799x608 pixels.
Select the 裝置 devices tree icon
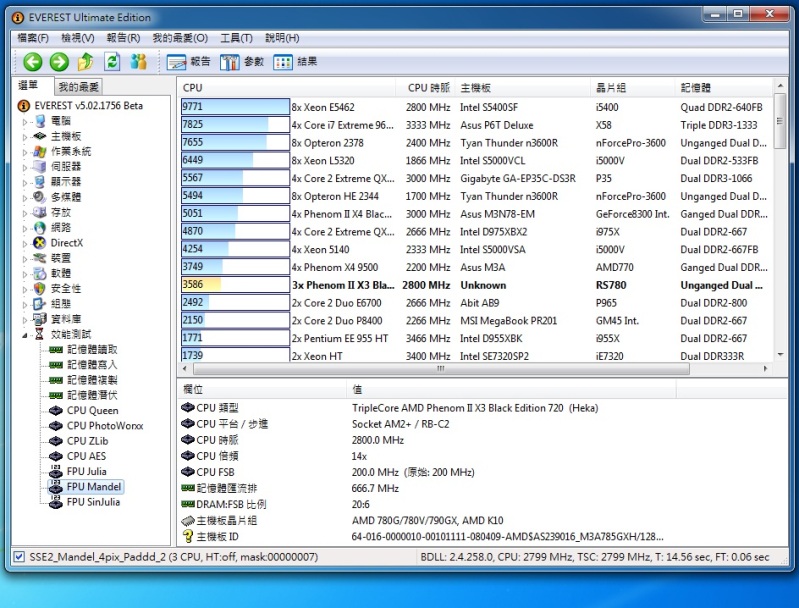pyautogui.click(x=40, y=258)
